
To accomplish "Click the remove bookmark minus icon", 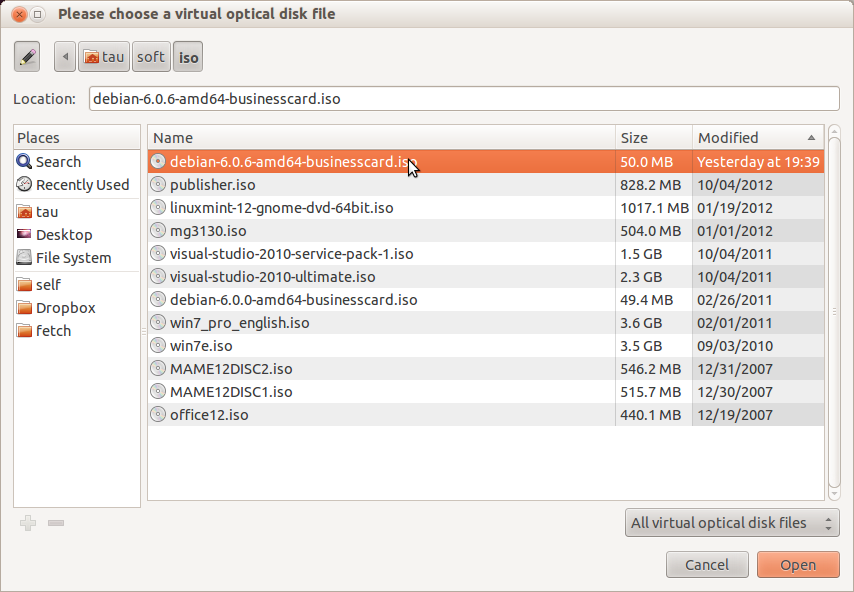I will click(56, 523).
